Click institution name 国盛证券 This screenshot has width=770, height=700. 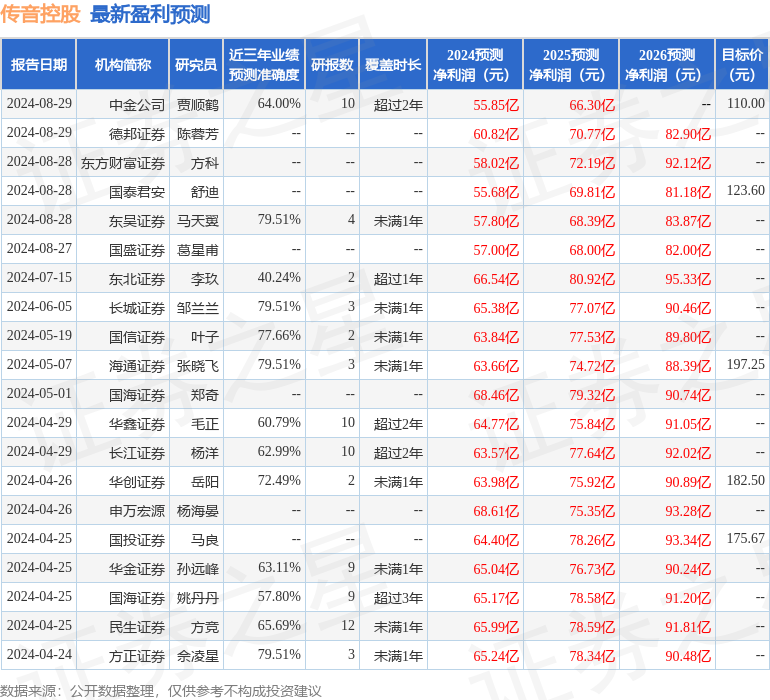pos(137,250)
